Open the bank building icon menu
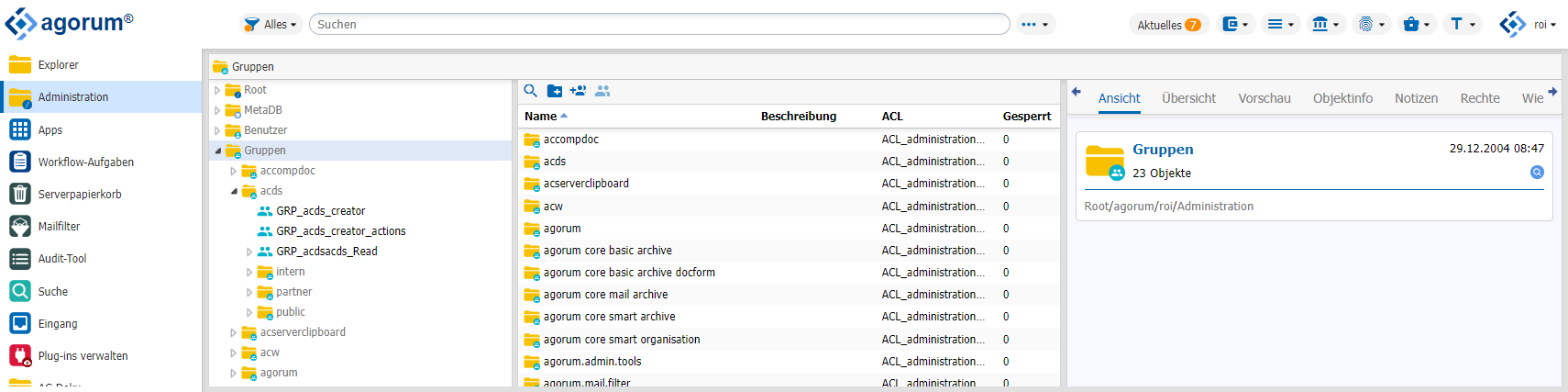Viewport: 1568px width, 392px height. tap(1325, 25)
